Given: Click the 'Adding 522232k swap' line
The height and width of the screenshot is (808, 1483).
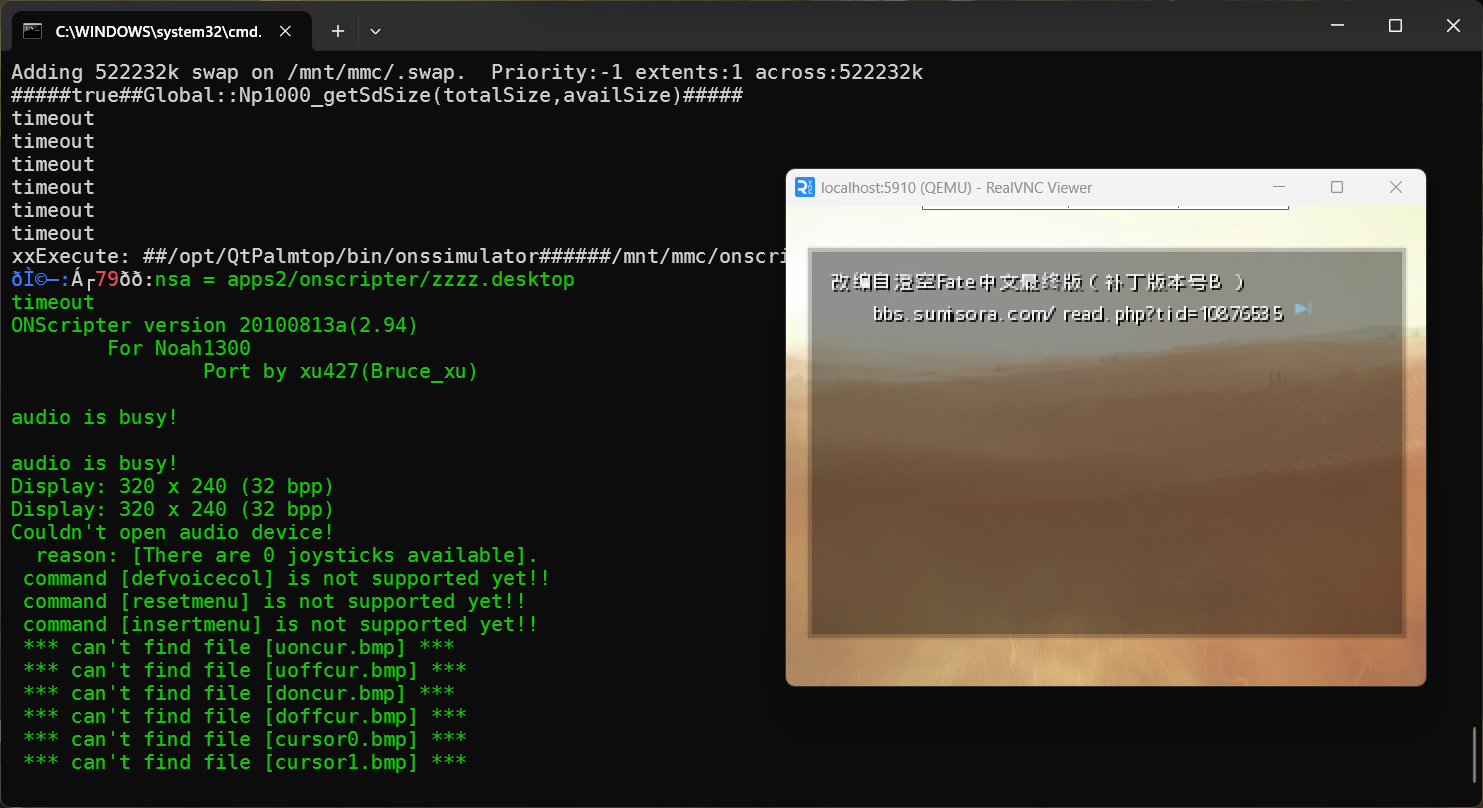Looking at the screenshot, I should 467,72.
